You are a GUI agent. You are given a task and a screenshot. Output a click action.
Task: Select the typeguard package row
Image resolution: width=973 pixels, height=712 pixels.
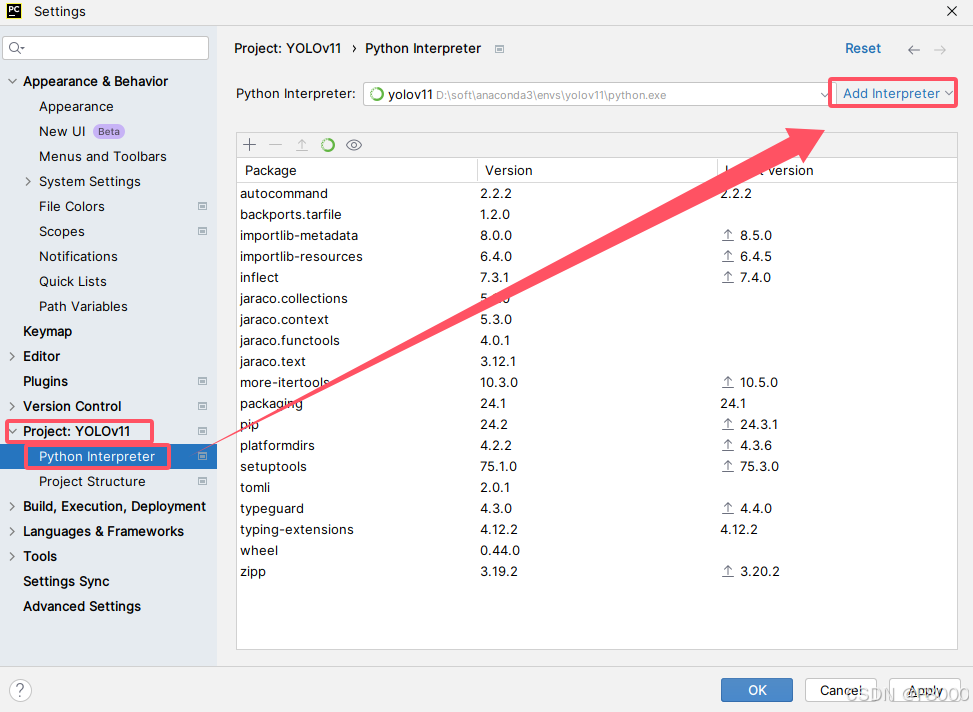pyautogui.click(x=596, y=508)
